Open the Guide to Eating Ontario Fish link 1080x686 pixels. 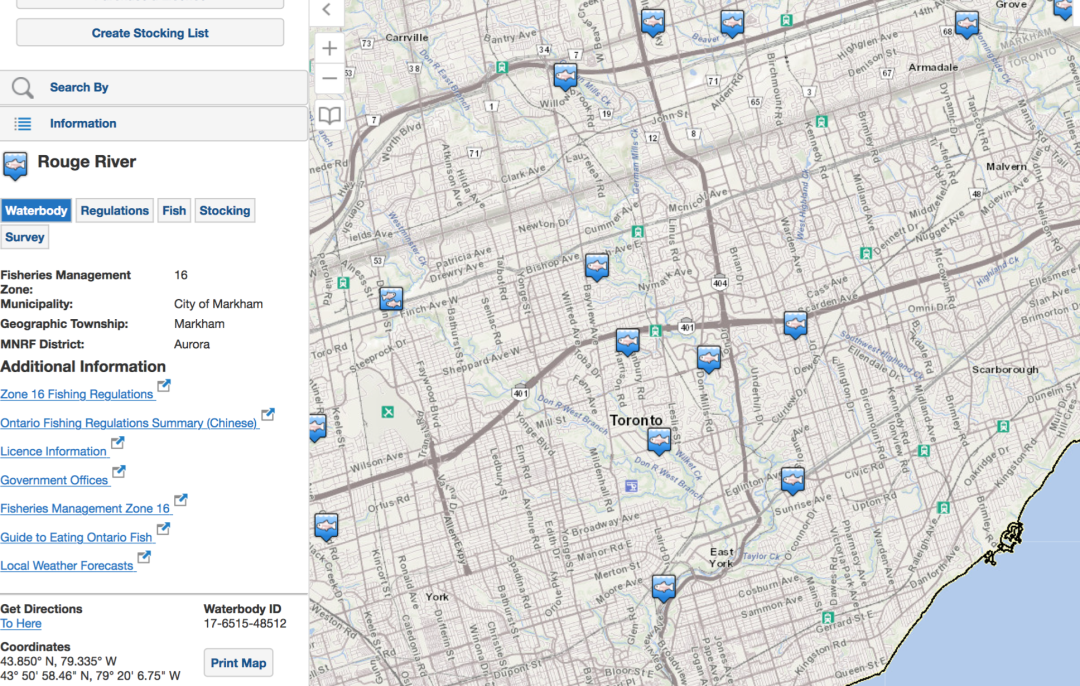coord(76,537)
